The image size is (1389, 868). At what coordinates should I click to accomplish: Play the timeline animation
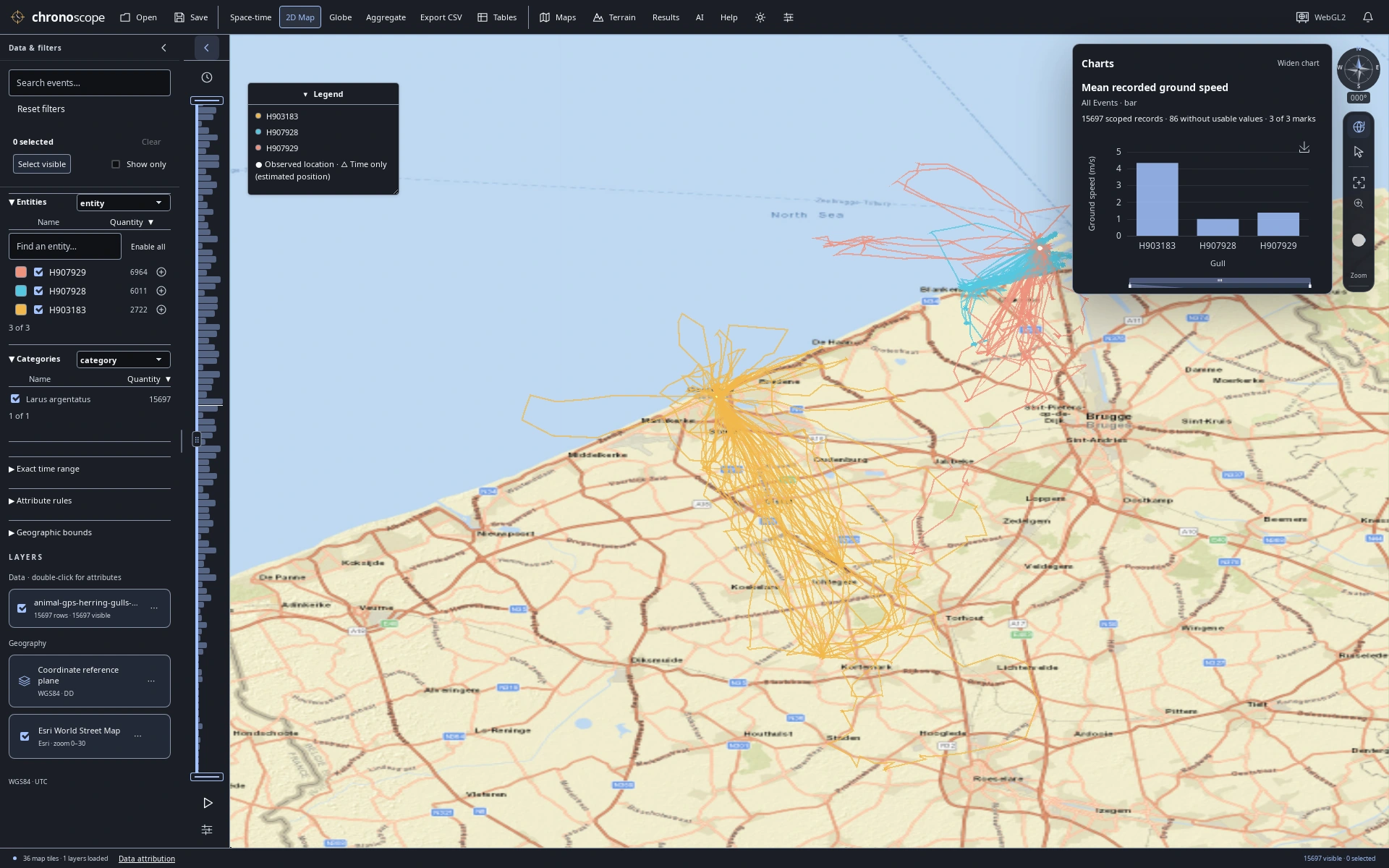tap(208, 803)
